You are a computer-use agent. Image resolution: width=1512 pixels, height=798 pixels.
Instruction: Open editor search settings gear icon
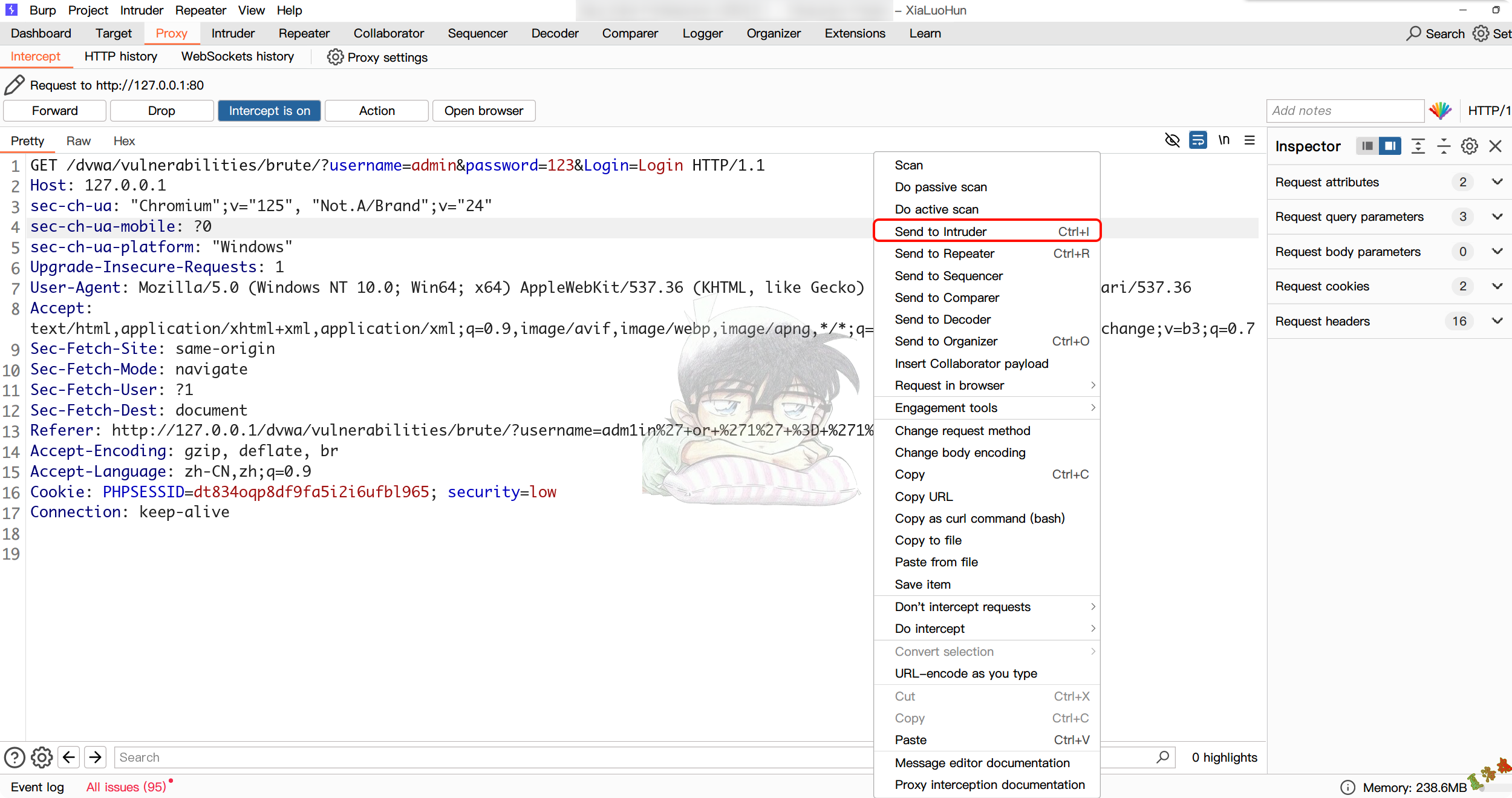[42, 757]
